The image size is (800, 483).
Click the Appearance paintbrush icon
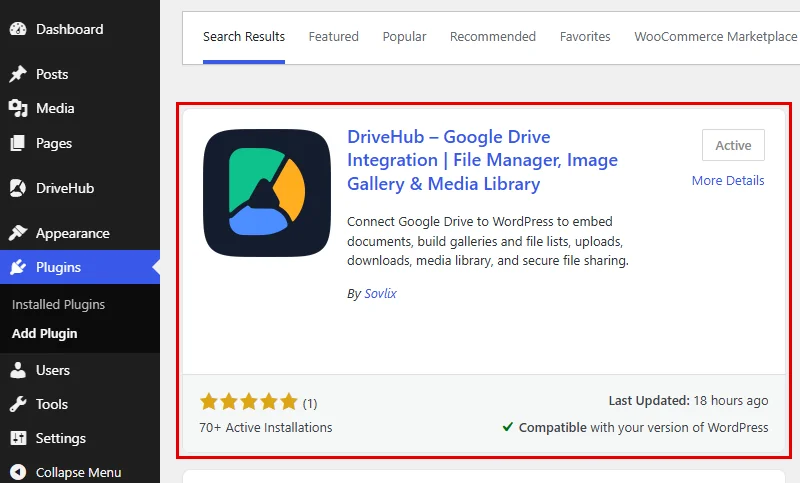point(18,233)
